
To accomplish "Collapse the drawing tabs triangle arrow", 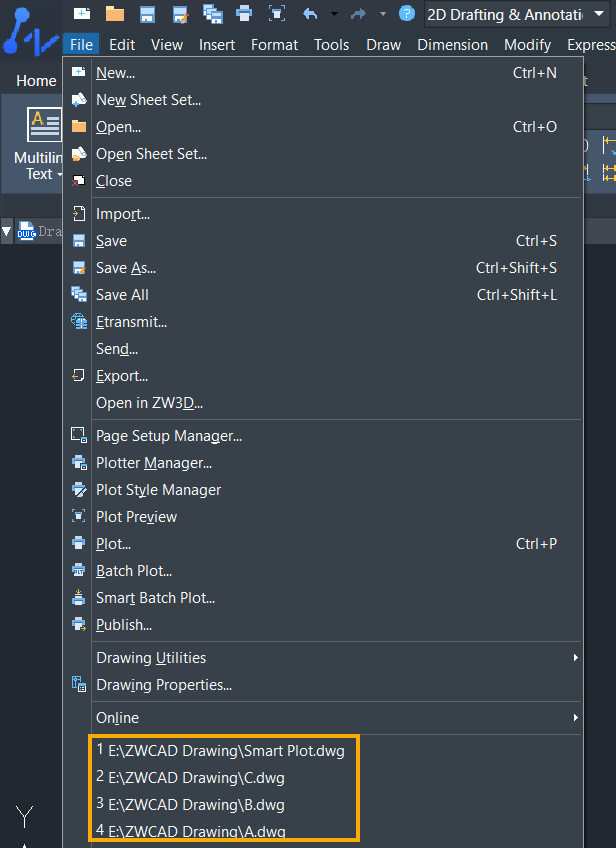I will click(x=6, y=231).
